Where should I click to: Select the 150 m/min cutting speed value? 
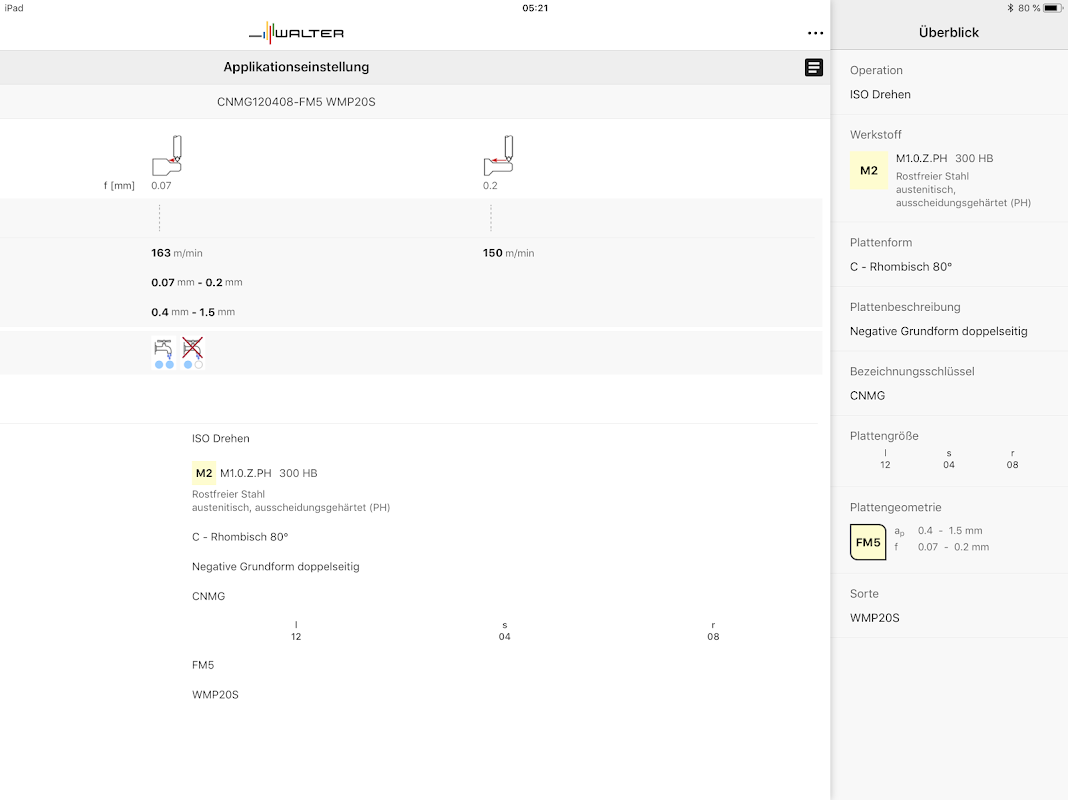509,253
